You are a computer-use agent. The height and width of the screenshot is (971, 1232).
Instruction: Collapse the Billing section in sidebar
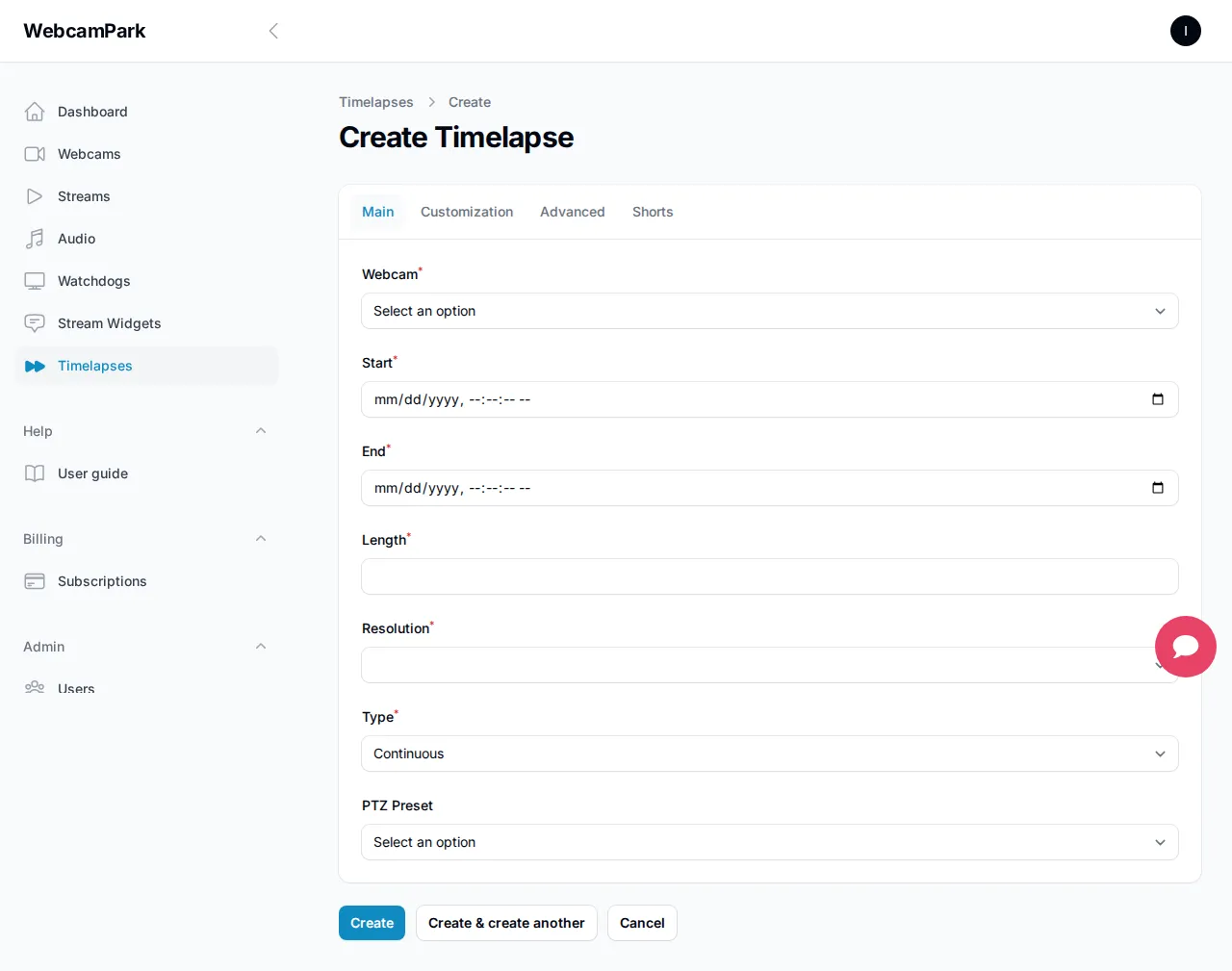tap(261, 539)
